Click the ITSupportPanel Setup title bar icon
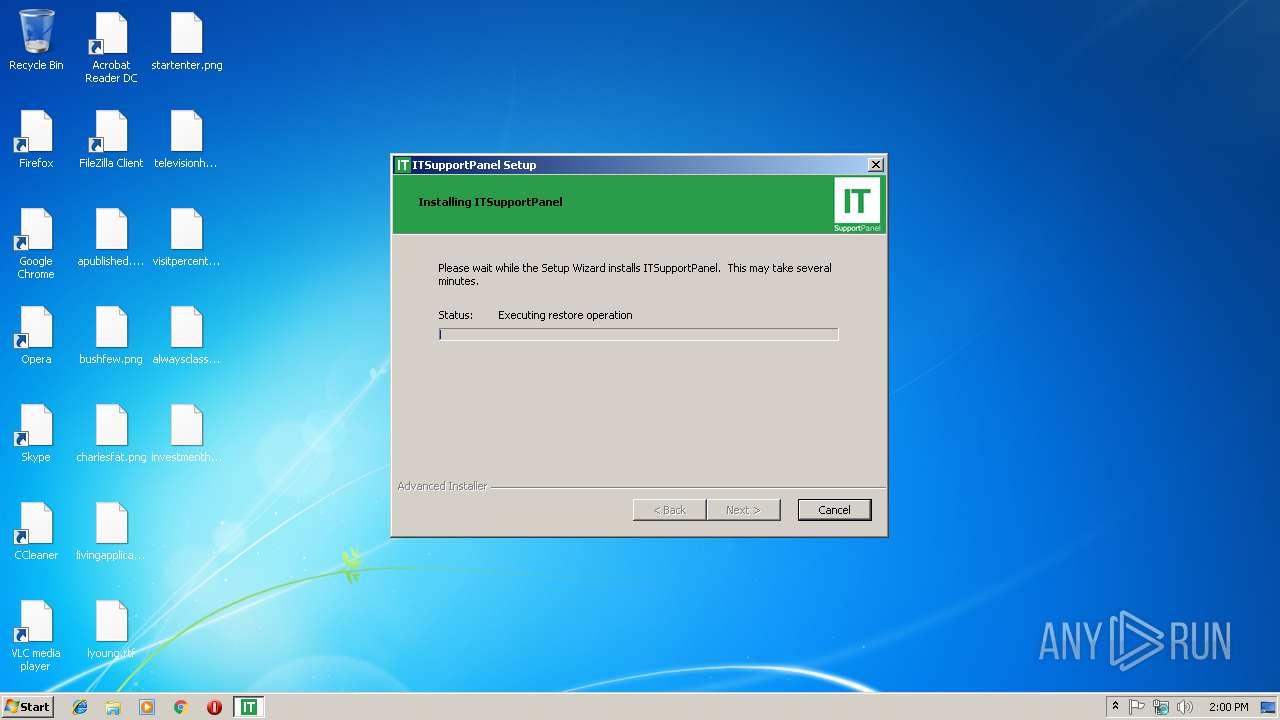 point(403,165)
